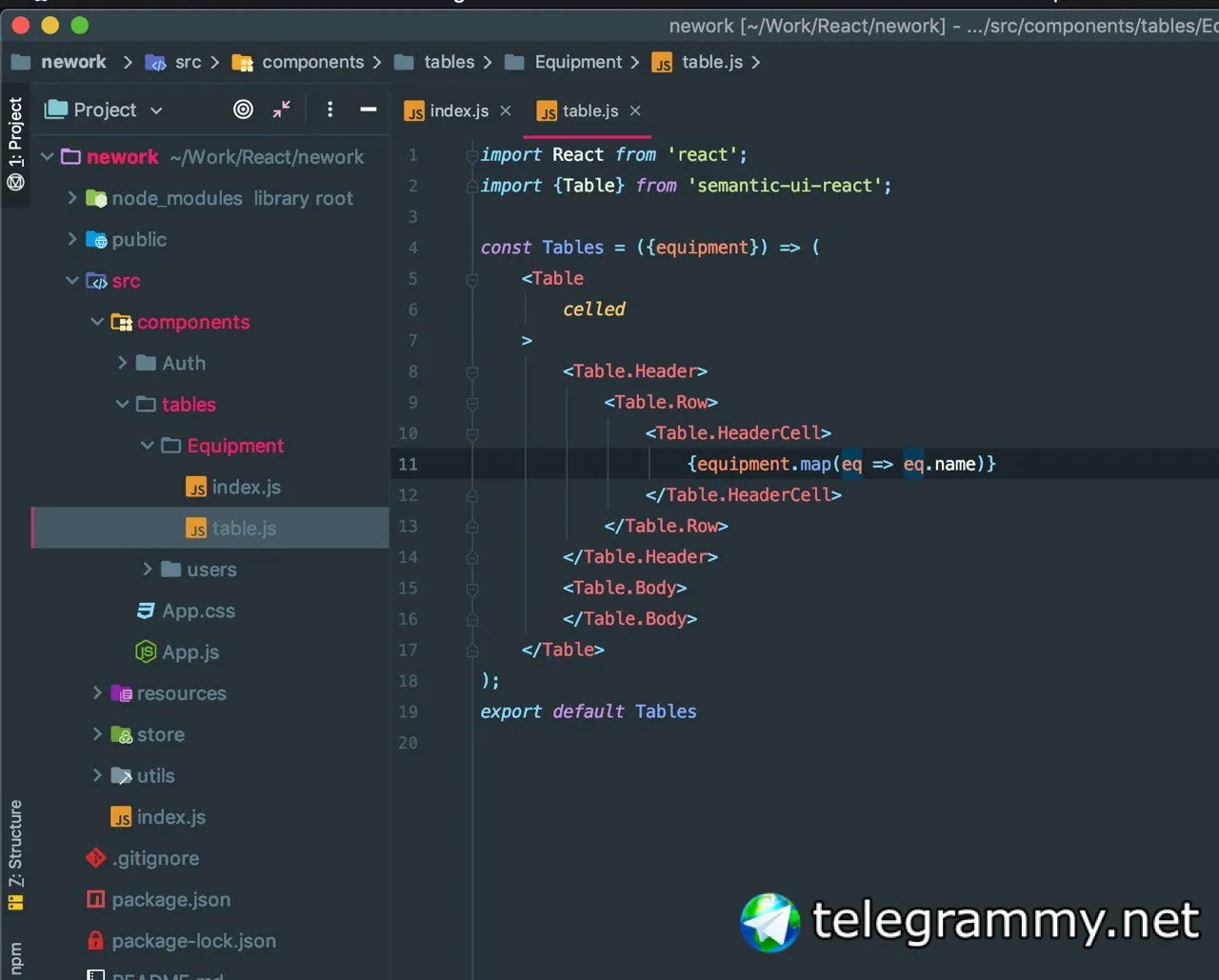Click 'semantic-ui-react' string on line 2
The image size is (1219, 980).
(785, 186)
